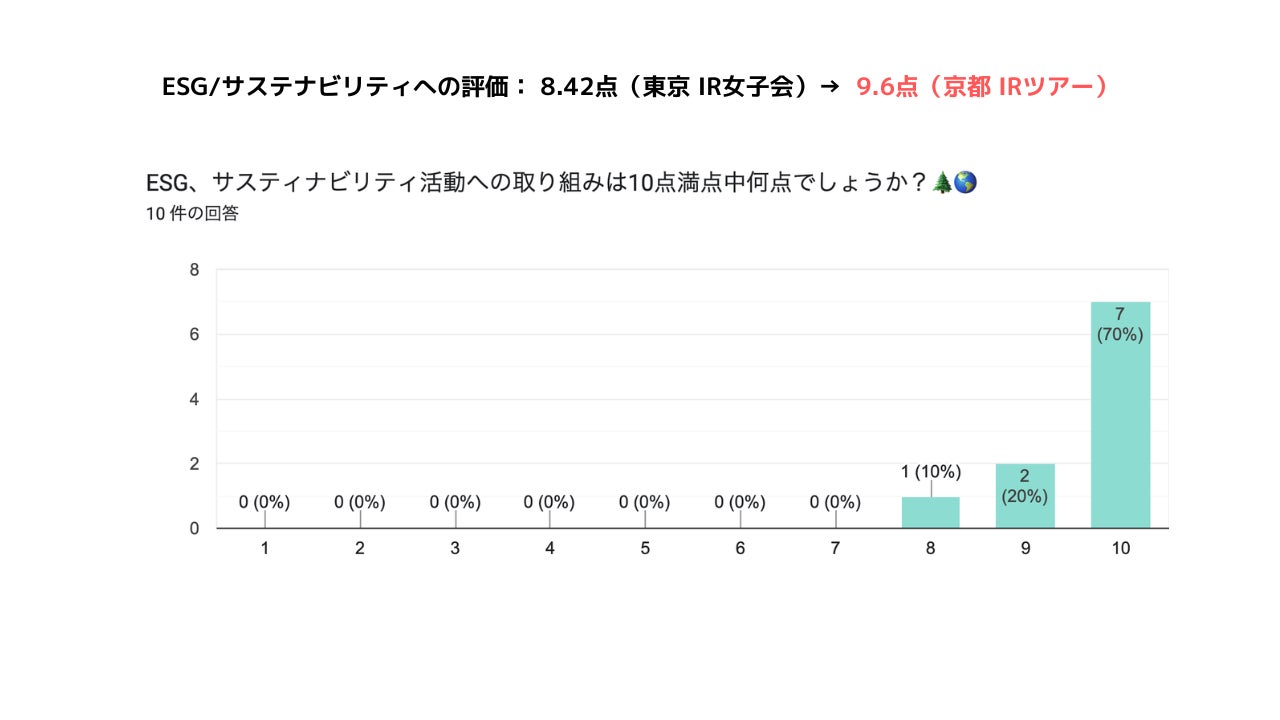Click the red "9.6点（京都 IRツアー）" text

pyautogui.click(x=982, y=87)
